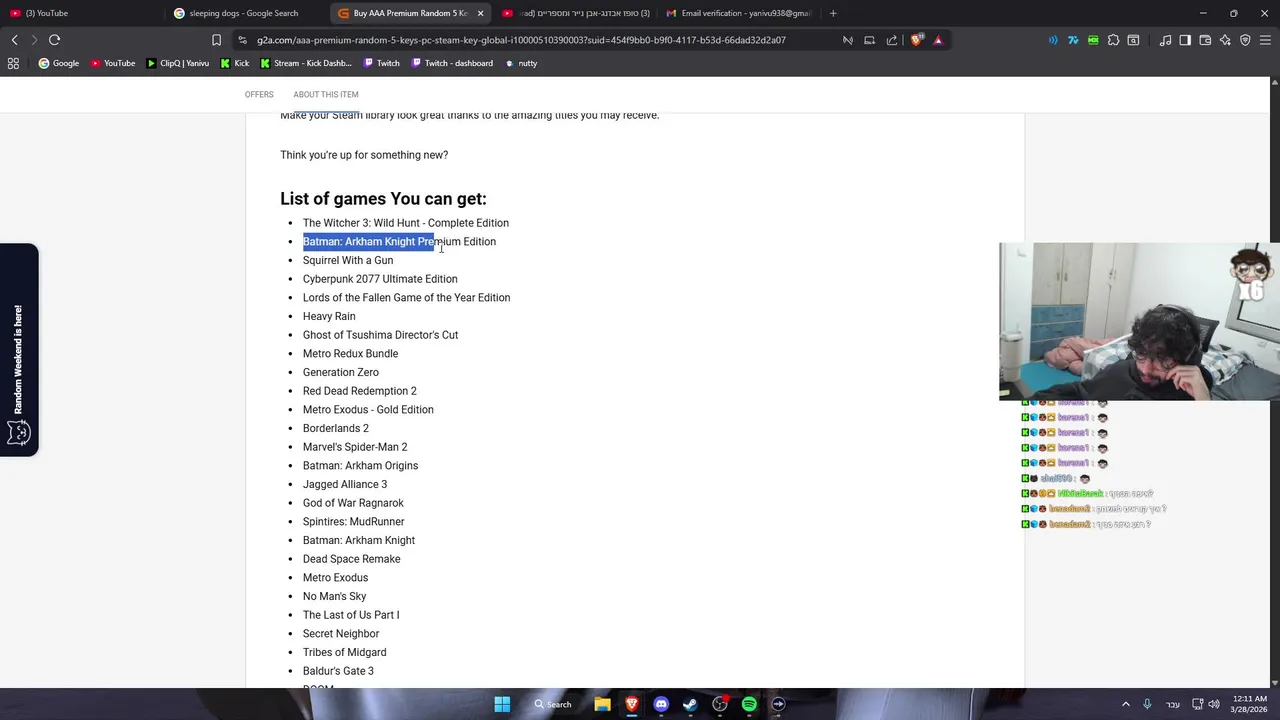Click 'The Last of Us Part I' entry
The width and height of the screenshot is (1280, 720).
pyautogui.click(x=351, y=615)
